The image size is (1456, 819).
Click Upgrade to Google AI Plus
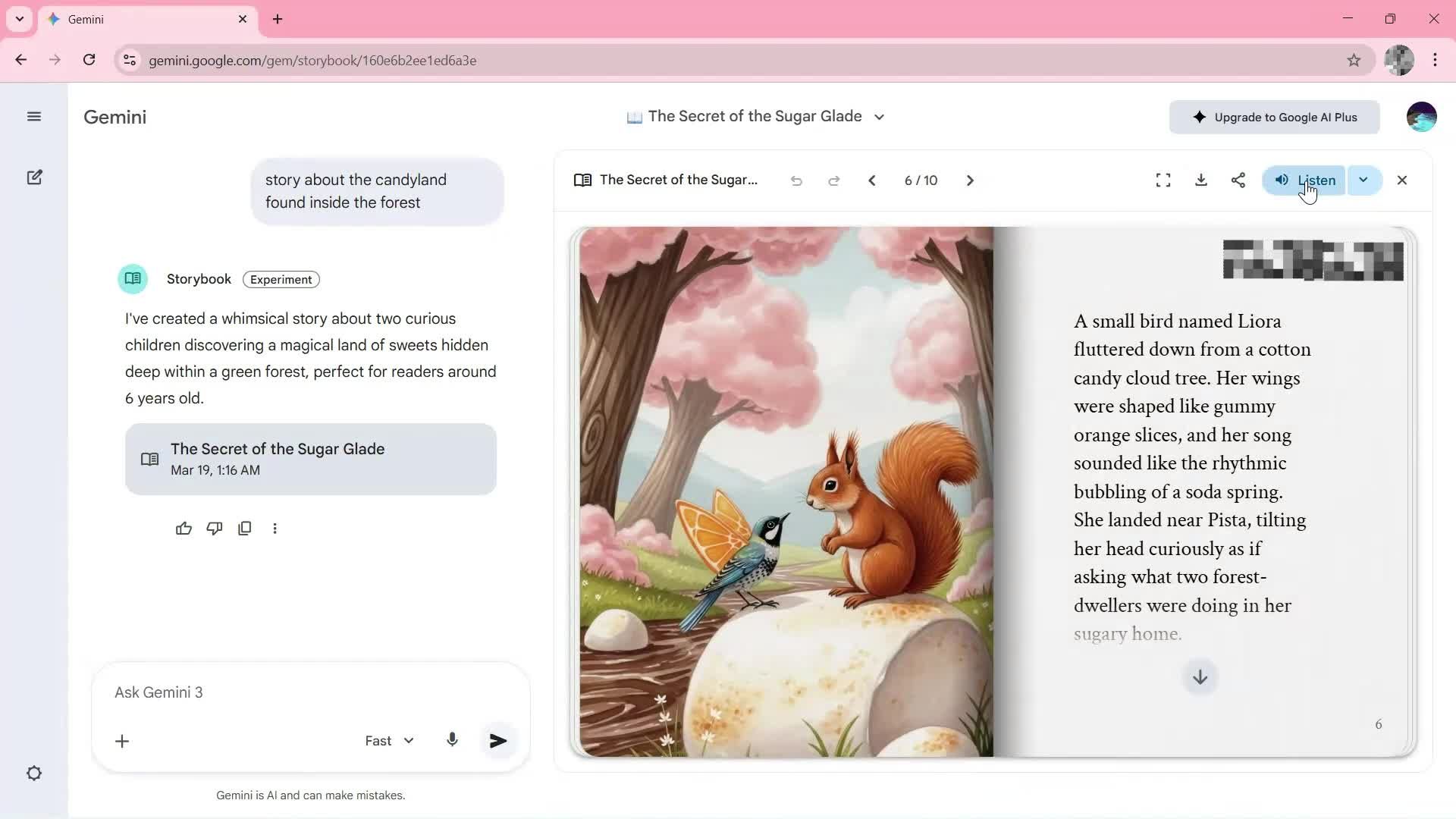[1274, 118]
